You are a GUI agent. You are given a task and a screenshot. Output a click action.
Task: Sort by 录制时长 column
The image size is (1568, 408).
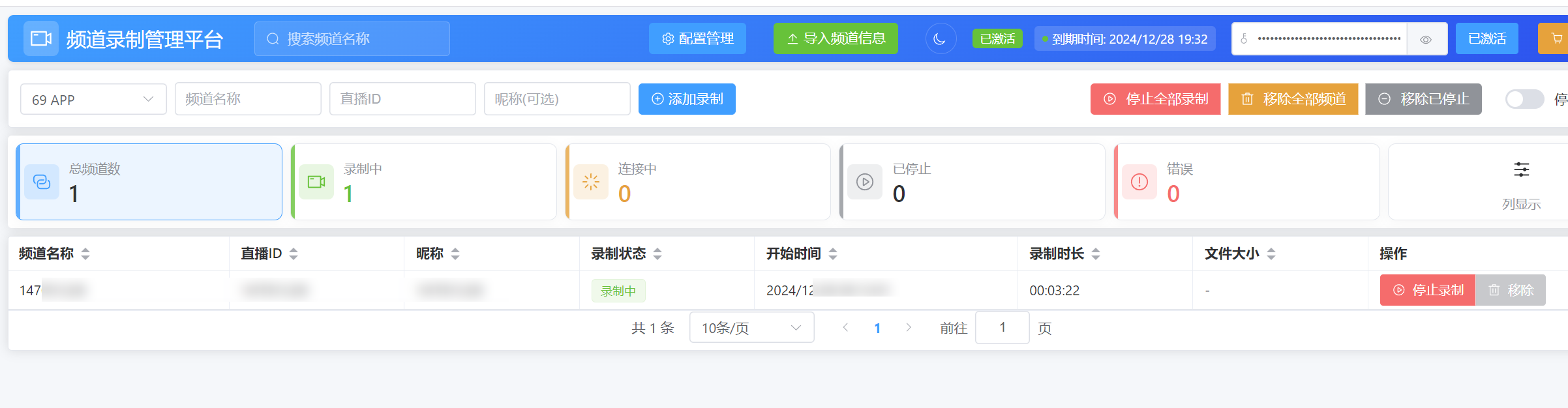1096,254
